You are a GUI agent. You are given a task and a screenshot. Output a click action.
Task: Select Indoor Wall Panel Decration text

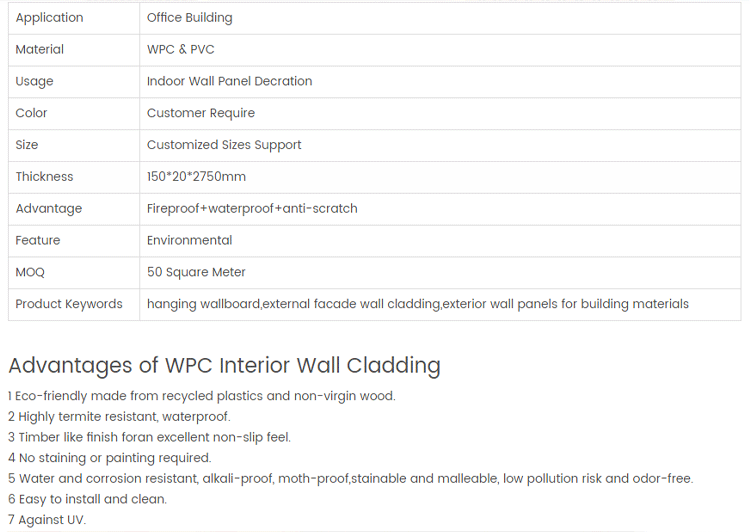tap(229, 81)
